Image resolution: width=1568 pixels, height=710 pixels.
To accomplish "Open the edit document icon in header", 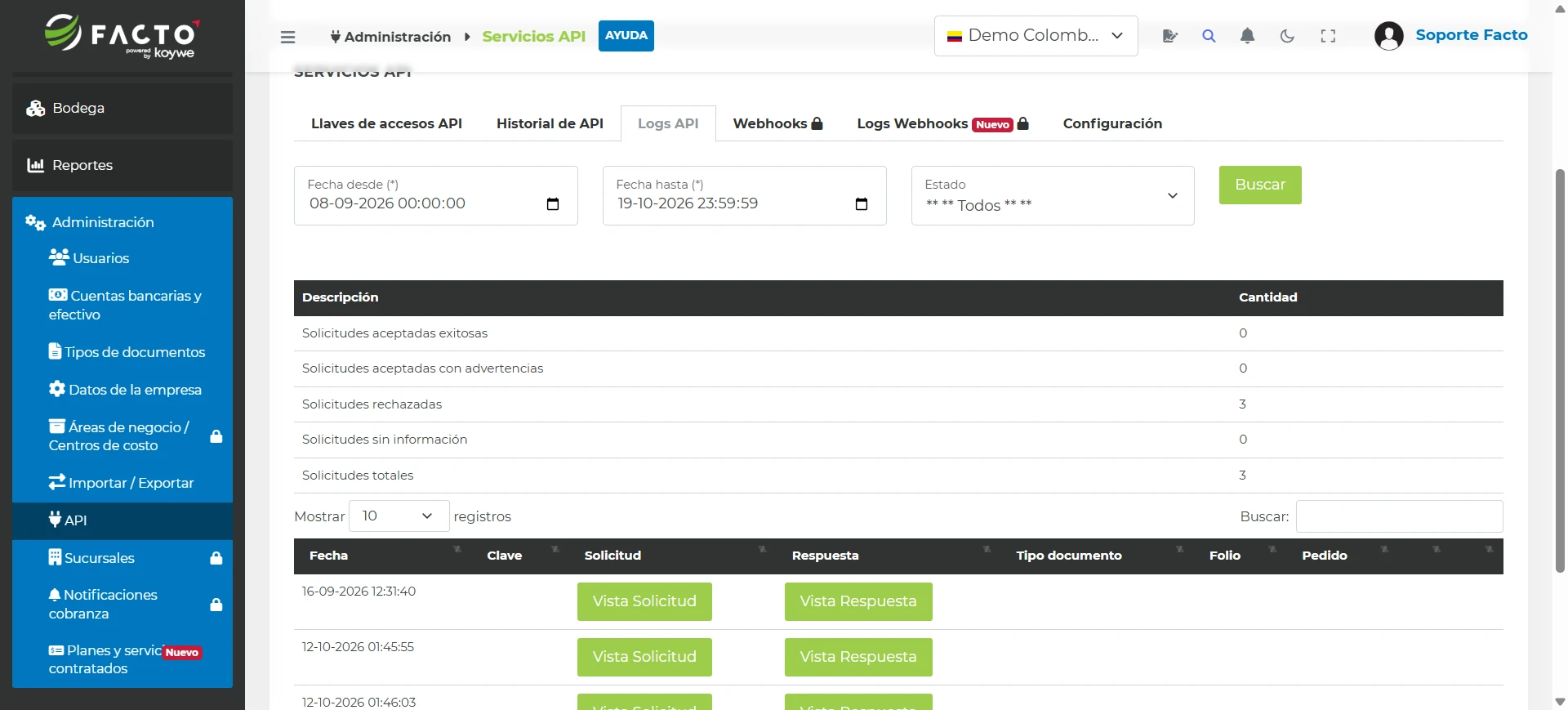I will [x=1169, y=36].
